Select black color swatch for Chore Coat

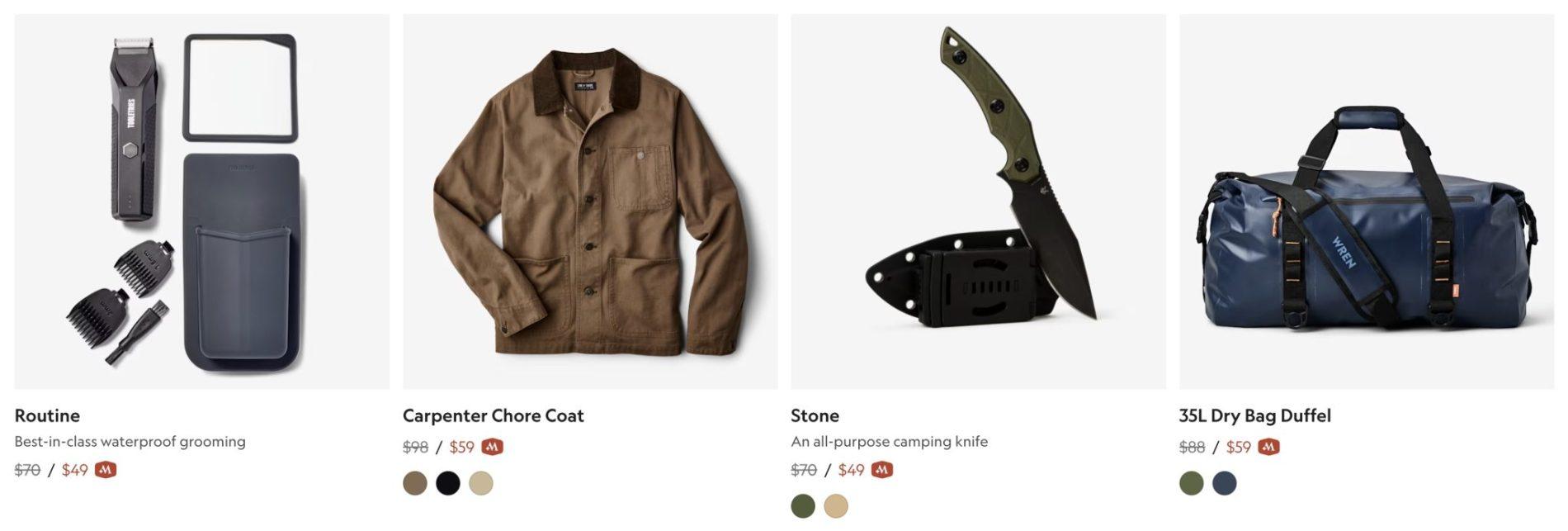[448, 483]
